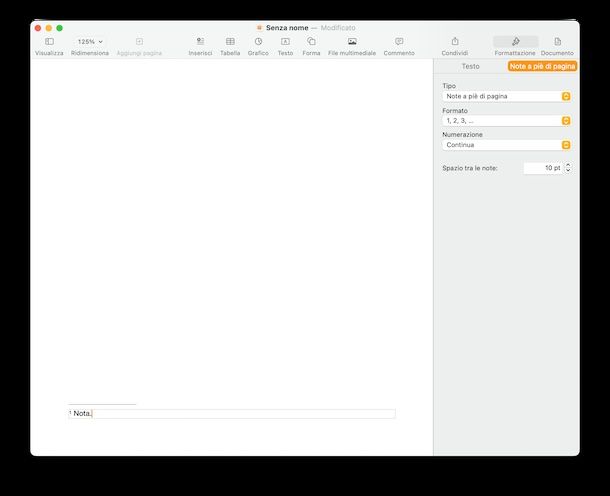The height and width of the screenshot is (496, 610).
Task: Open the Inserisci insert menu
Action: tap(200, 42)
